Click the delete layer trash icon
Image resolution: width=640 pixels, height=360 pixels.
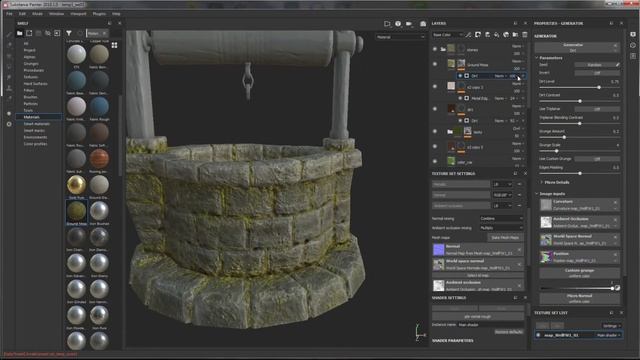(525, 35)
